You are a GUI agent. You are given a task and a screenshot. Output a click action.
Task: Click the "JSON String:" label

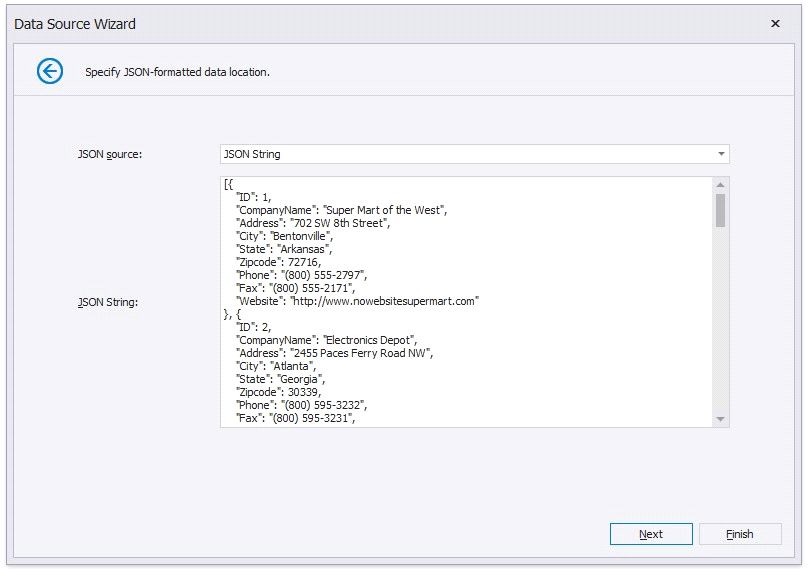(x=108, y=301)
